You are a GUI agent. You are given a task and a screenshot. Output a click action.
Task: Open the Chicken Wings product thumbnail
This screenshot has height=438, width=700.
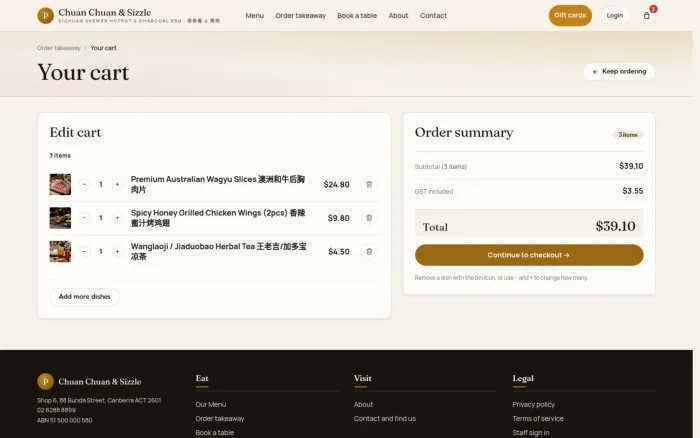point(60,218)
